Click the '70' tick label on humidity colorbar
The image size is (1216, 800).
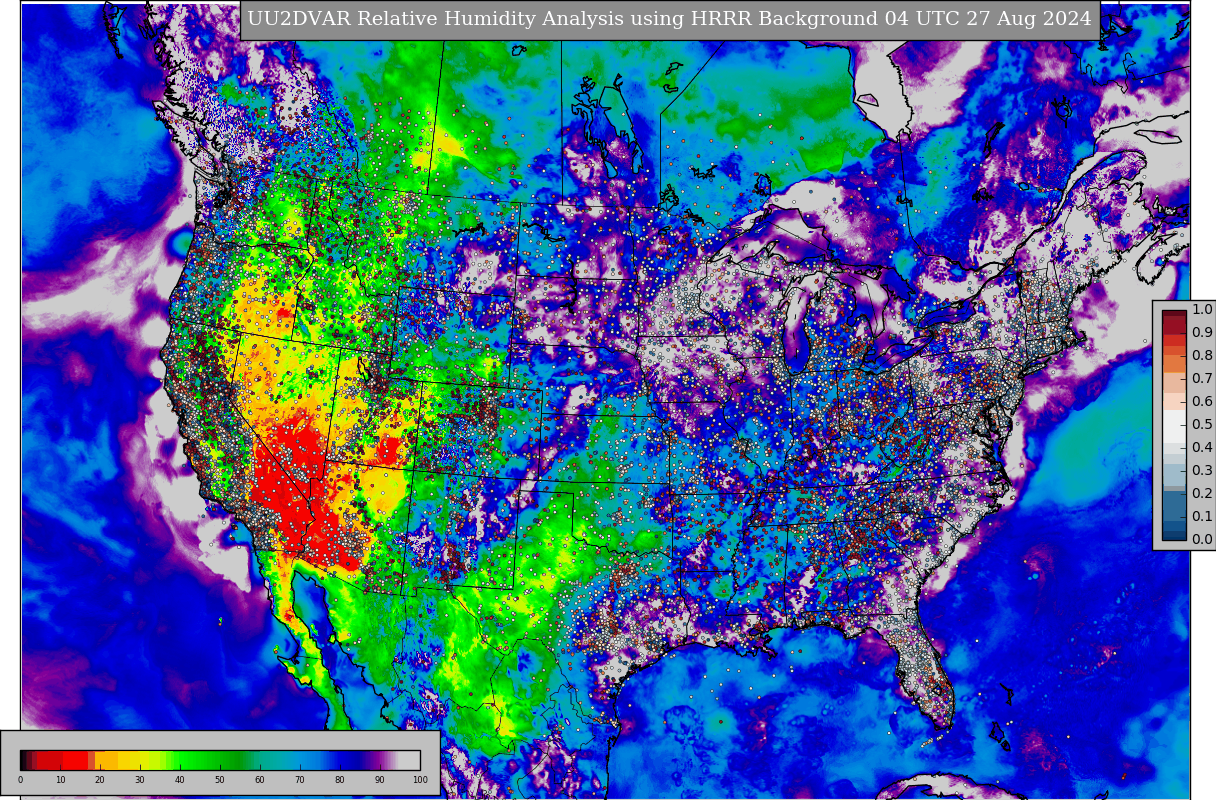coord(300,780)
